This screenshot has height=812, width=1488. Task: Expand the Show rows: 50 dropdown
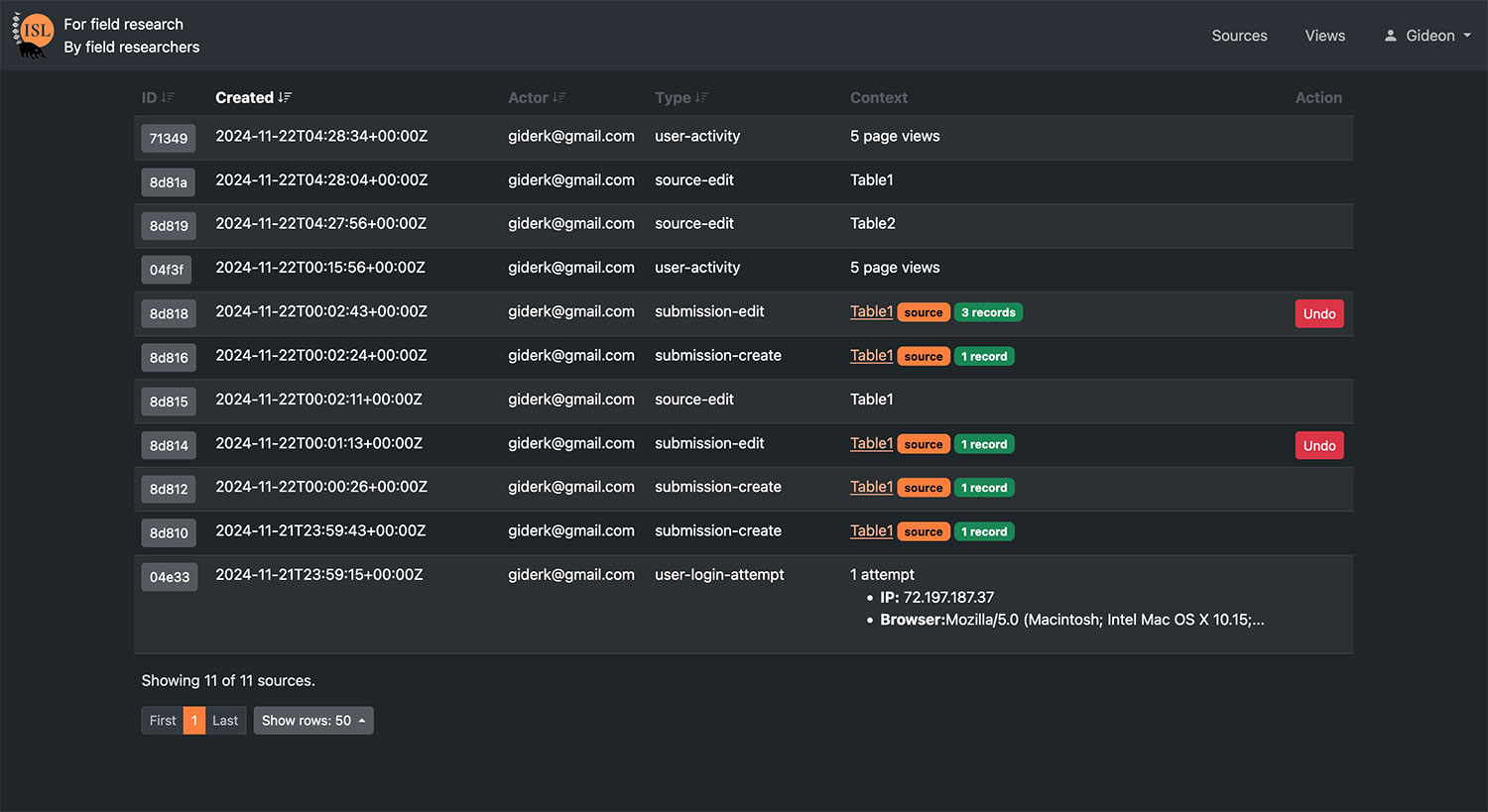pos(313,721)
